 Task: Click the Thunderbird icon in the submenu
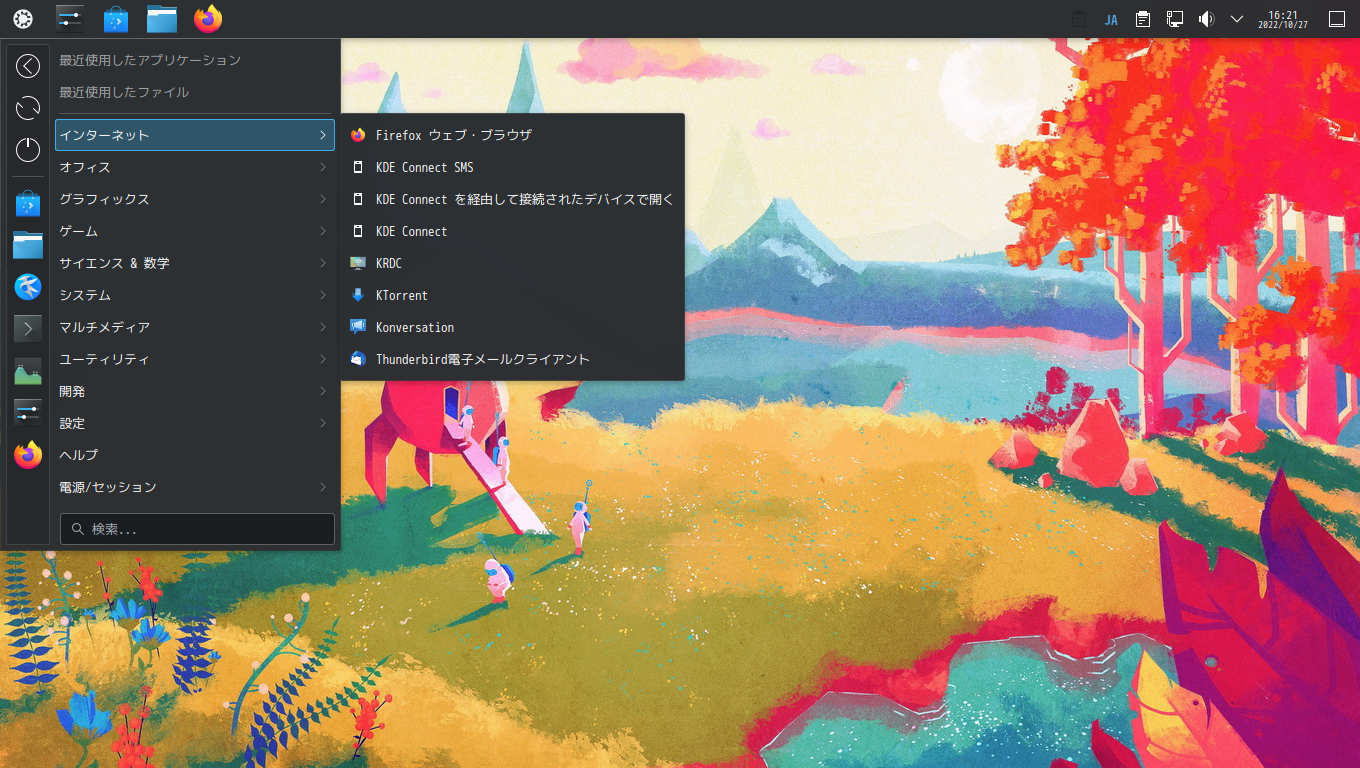click(x=358, y=359)
